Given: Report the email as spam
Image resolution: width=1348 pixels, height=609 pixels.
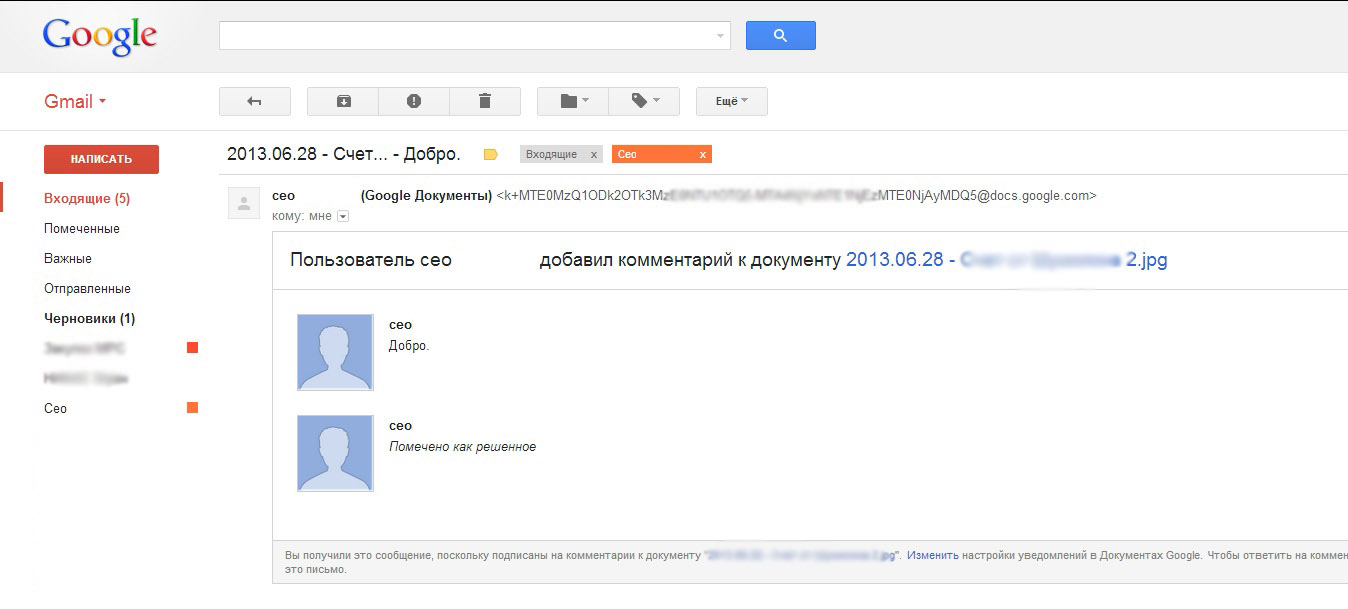Looking at the screenshot, I should [x=414, y=100].
